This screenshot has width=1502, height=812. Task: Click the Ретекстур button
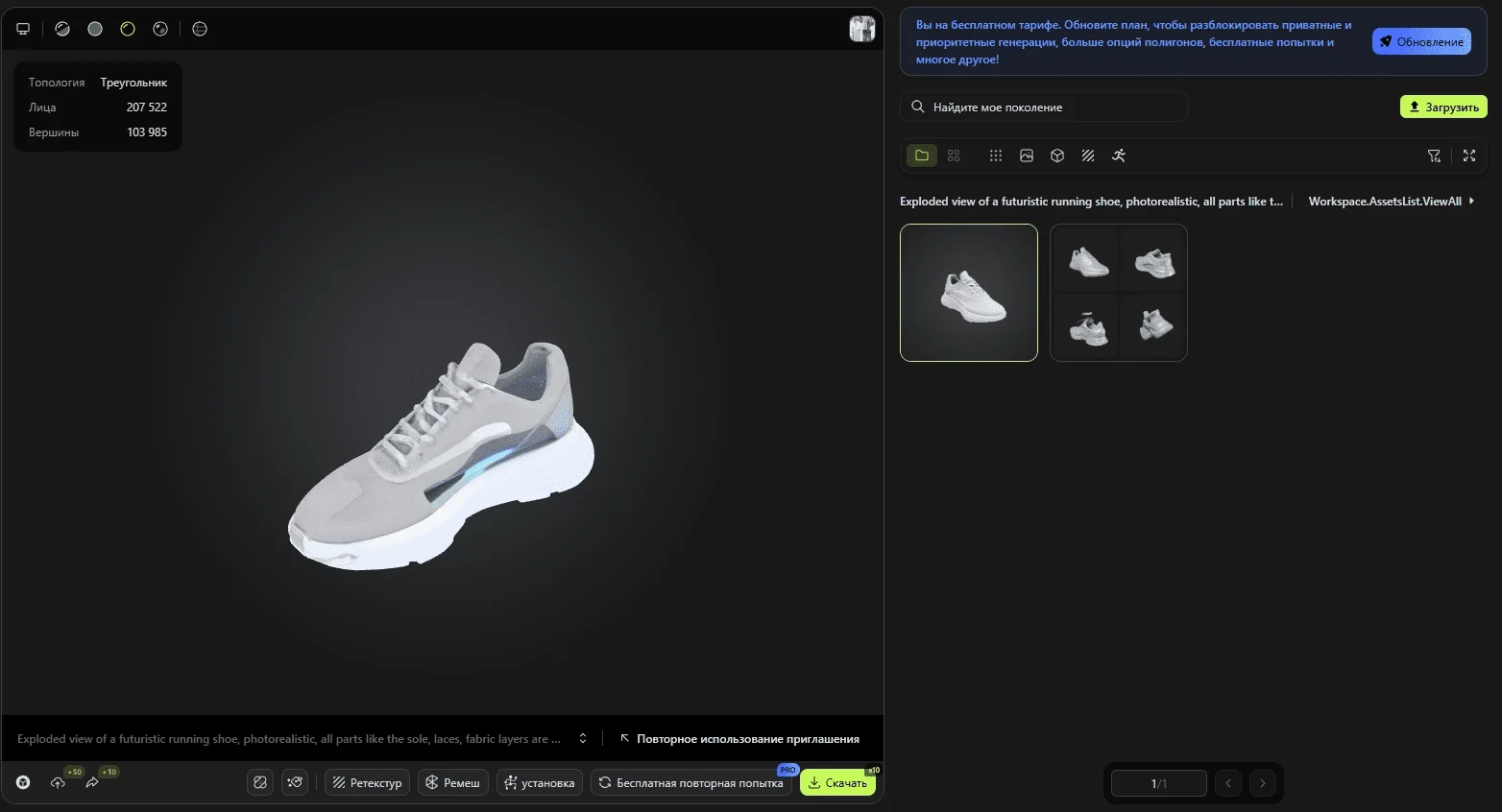[368, 783]
